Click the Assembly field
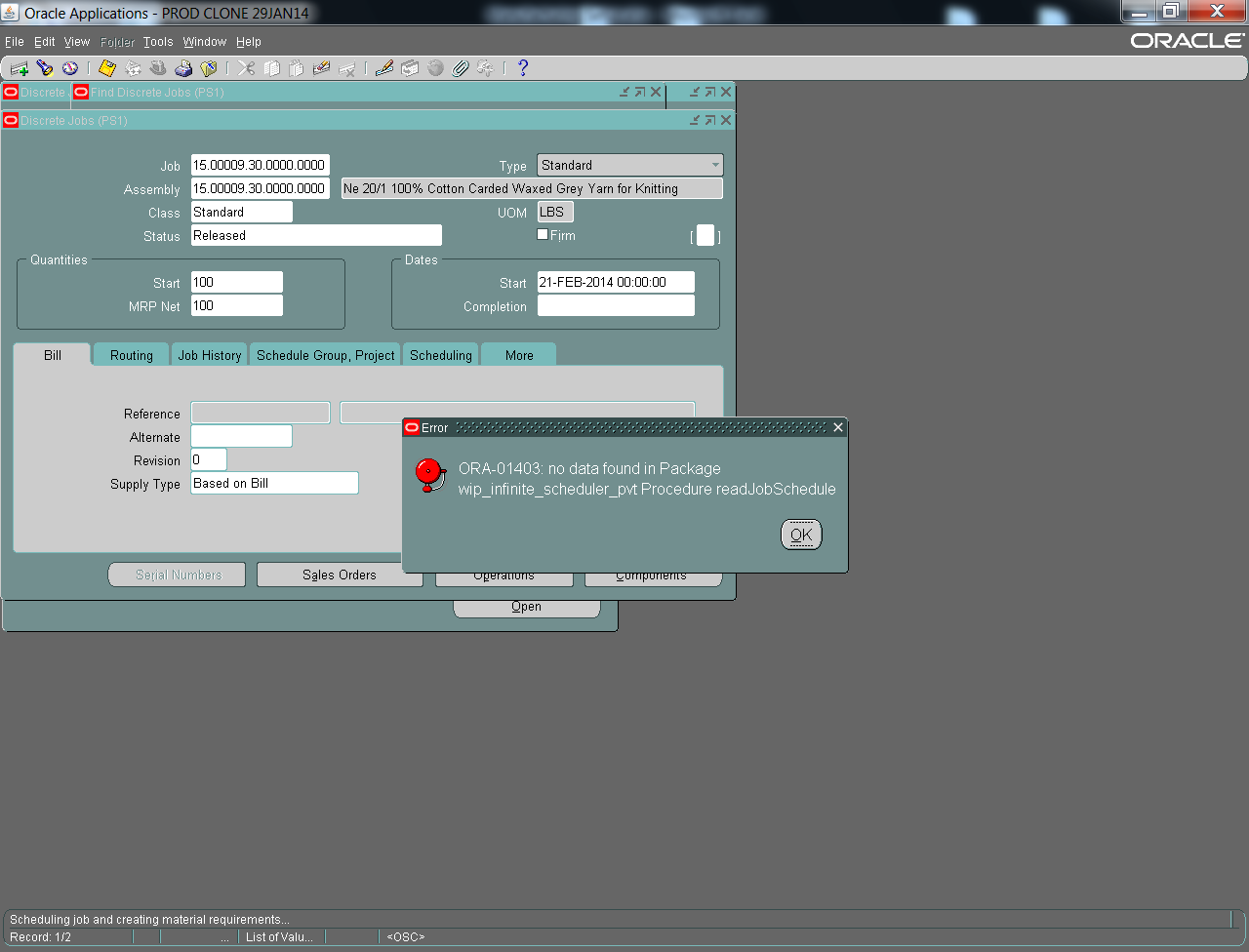The width and height of the screenshot is (1249, 952). 261,188
